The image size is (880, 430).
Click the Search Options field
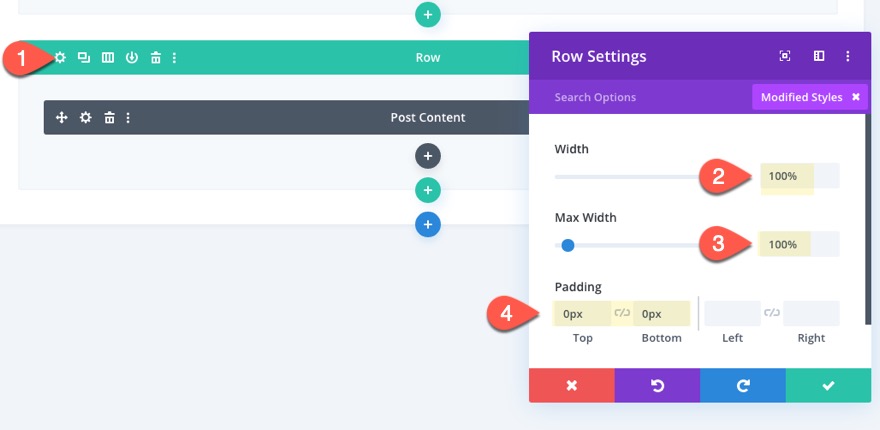click(x=640, y=97)
